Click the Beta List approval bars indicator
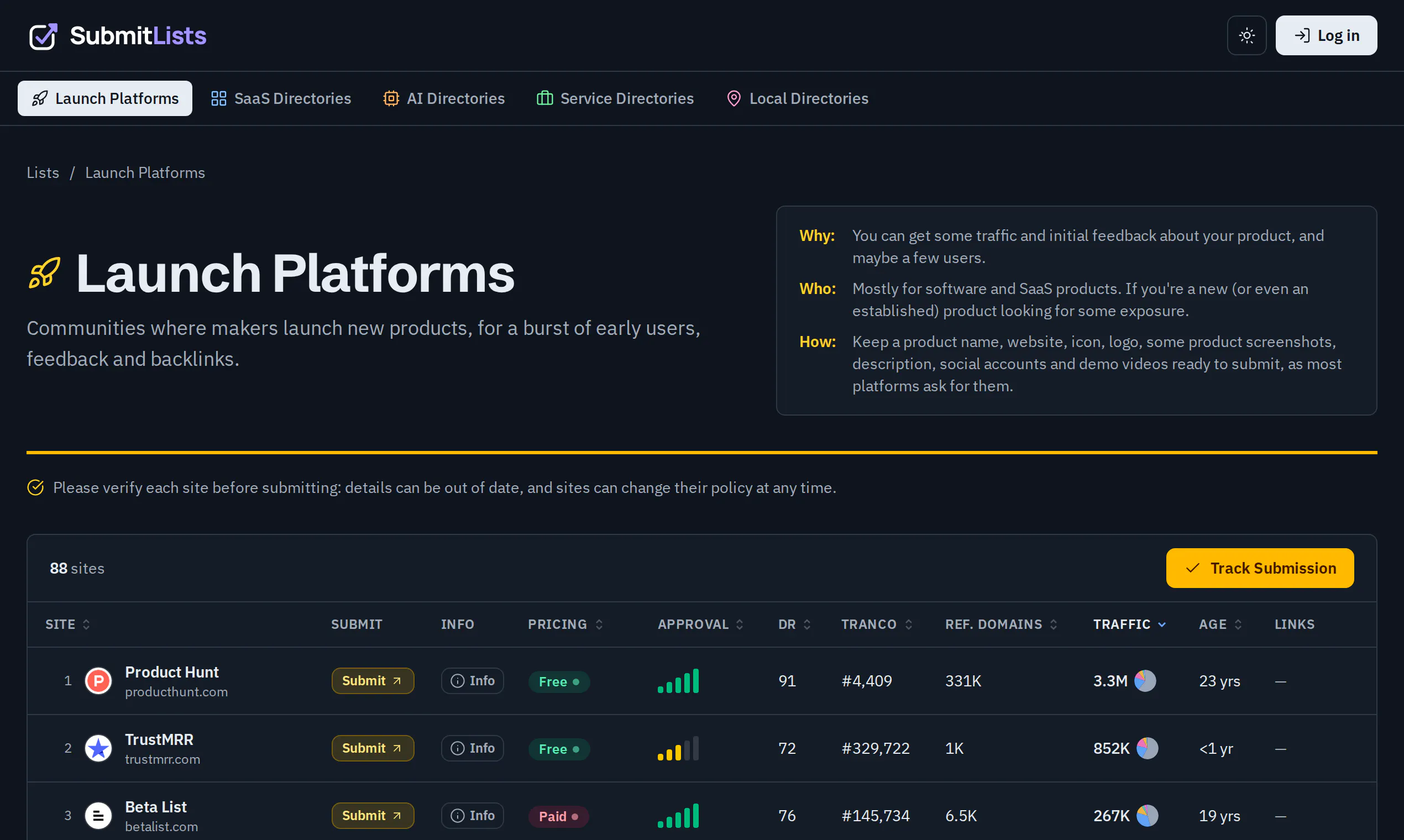1404x840 pixels. point(678,815)
